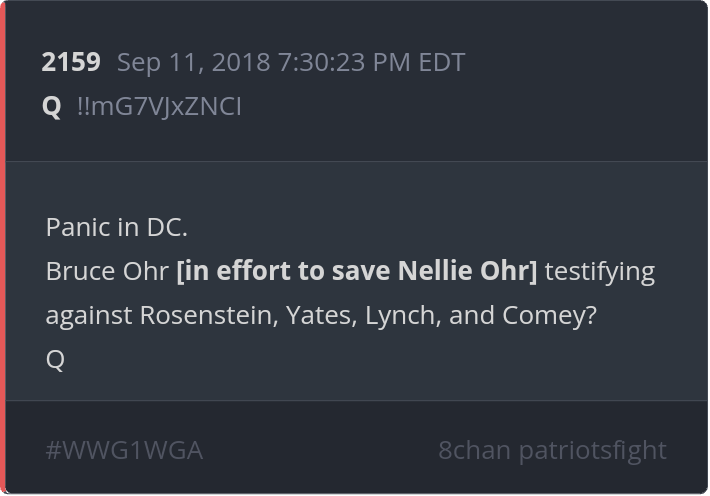Click the bold 'in effort to save' words
The width and height of the screenshot is (710, 496).
[283, 271]
